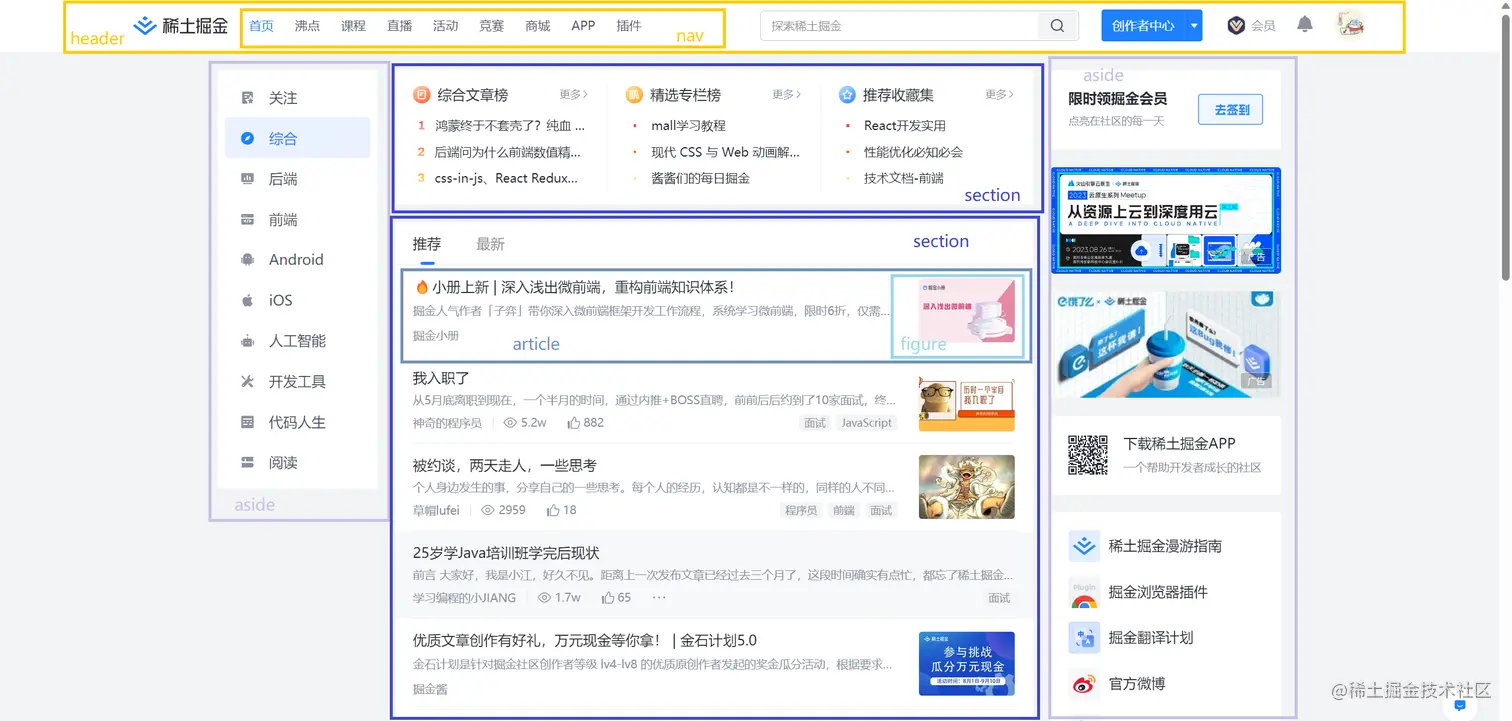Select 代码人生 category in sidebar
This screenshot has width=1512, height=721.
298,422
